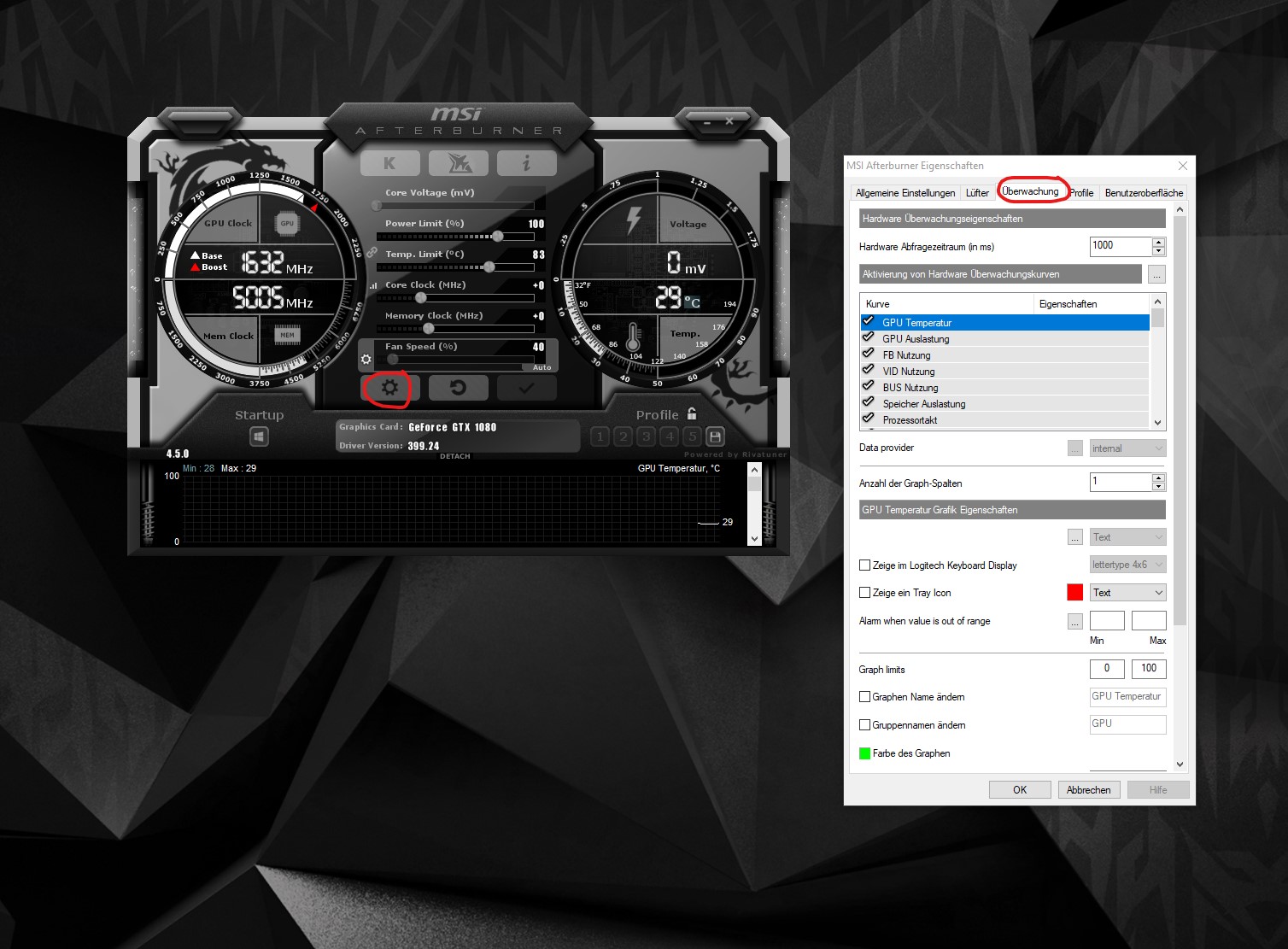This screenshot has height=949, width=1288.
Task: Pick the red tray icon color swatch
Action: pos(1075,593)
